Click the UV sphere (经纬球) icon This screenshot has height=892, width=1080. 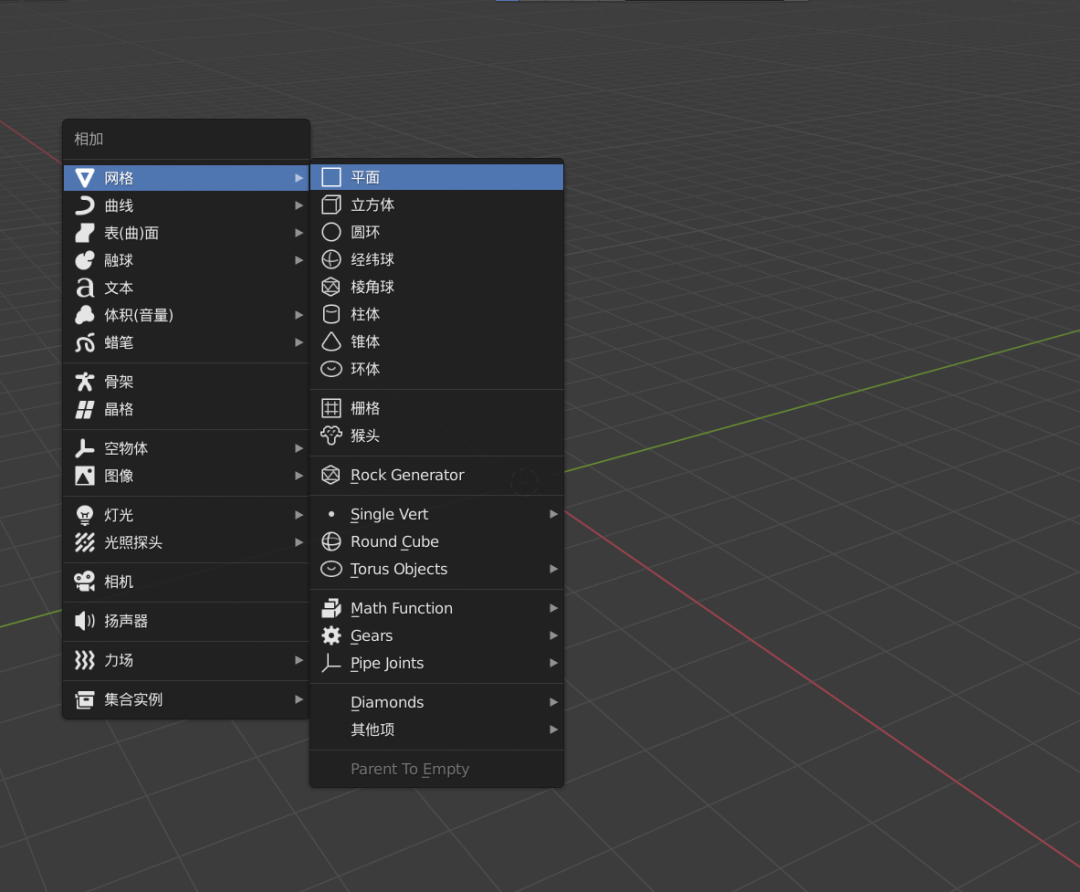click(x=331, y=260)
